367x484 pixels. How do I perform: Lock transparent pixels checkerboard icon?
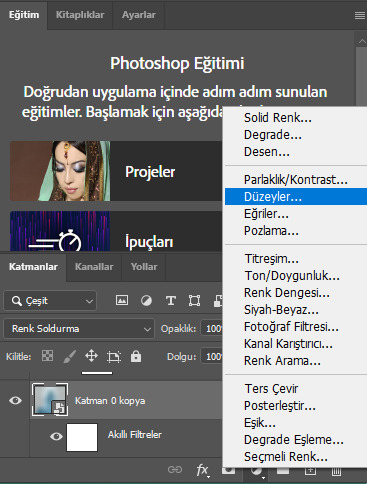tap(47, 356)
